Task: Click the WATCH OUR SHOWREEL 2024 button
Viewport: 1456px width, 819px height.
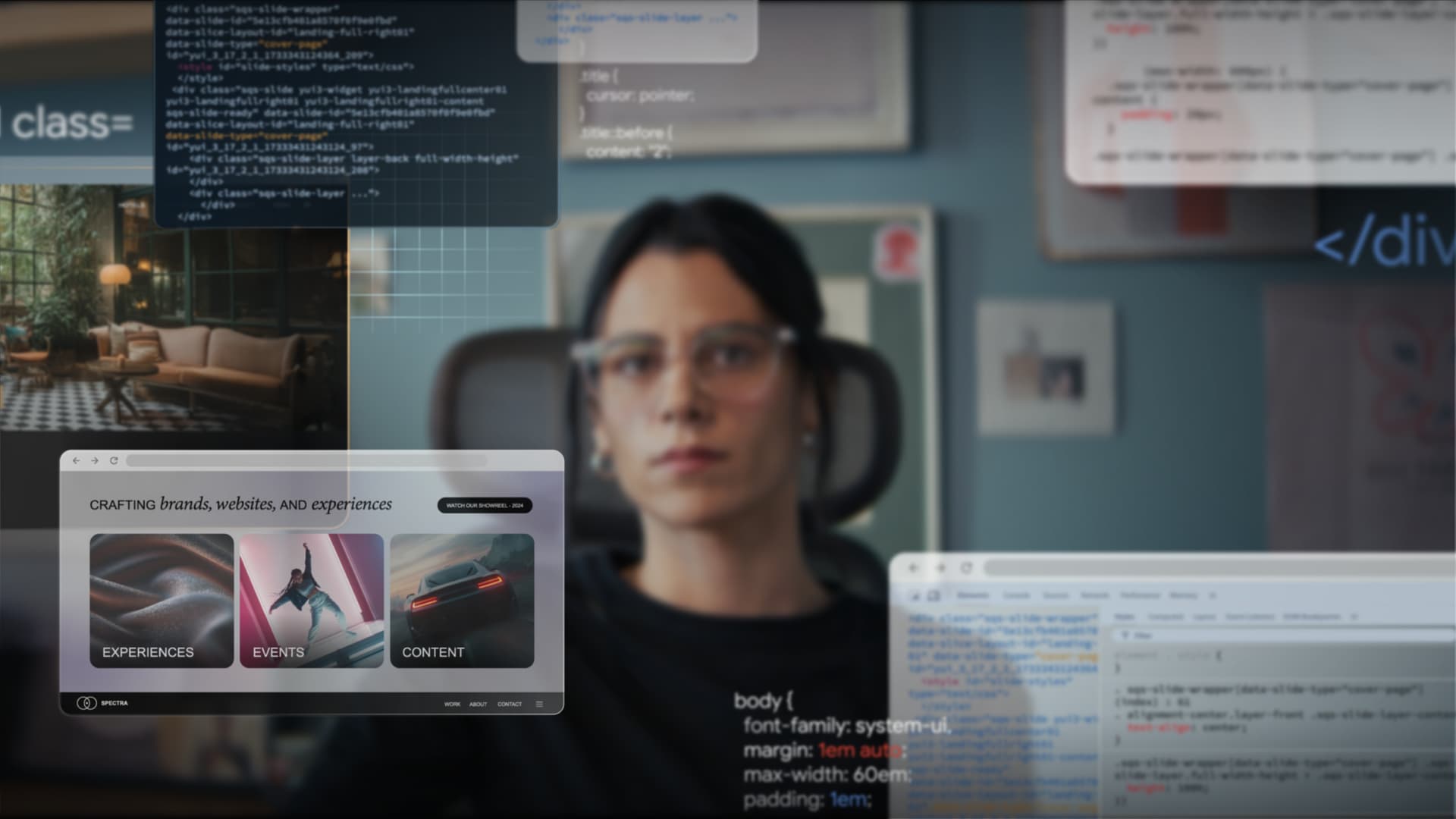Action: tap(485, 505)
